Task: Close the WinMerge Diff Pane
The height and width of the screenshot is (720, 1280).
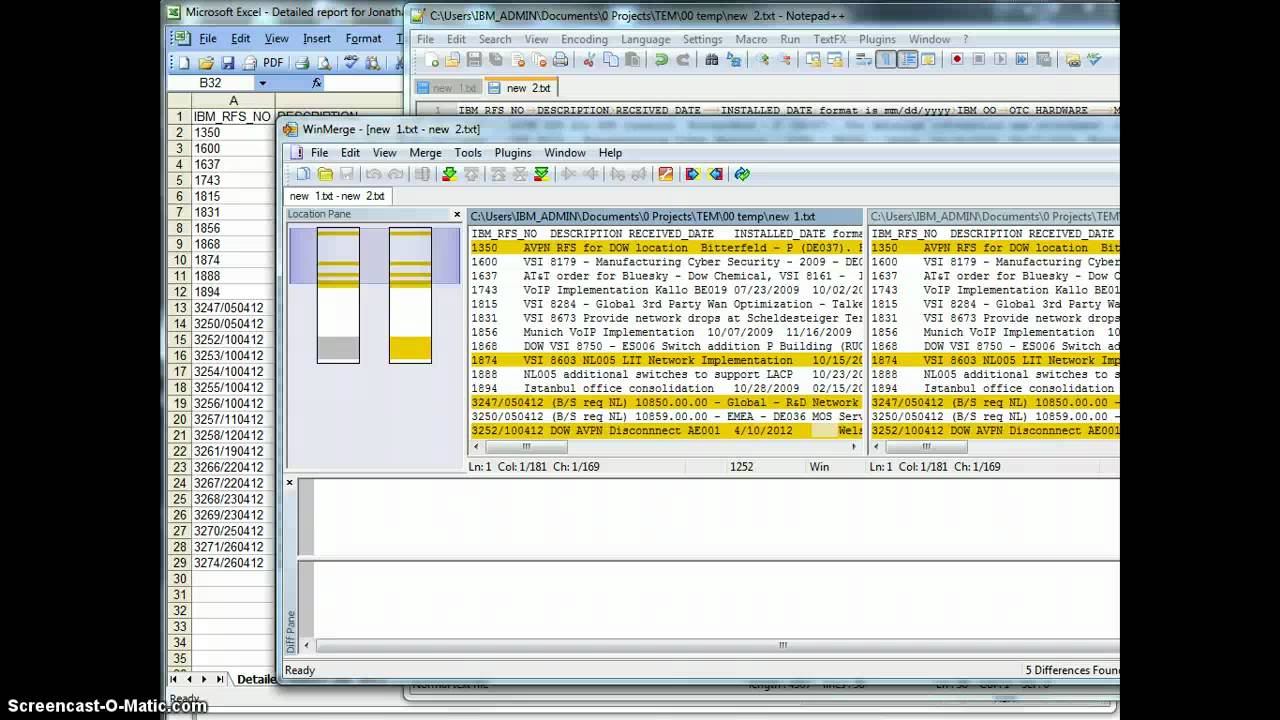Action: 290,483
